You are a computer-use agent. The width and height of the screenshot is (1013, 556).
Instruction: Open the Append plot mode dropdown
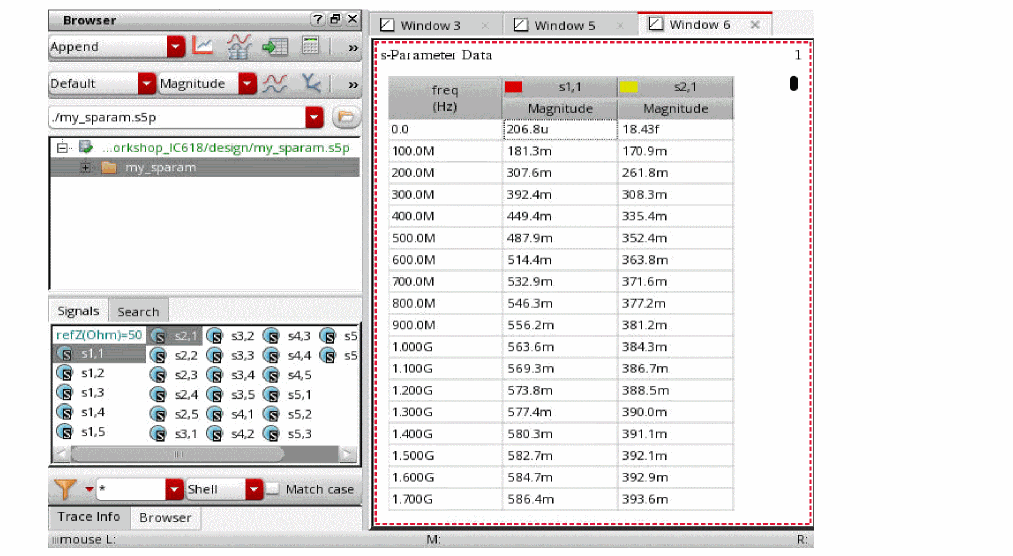click(x=176, y=46)
